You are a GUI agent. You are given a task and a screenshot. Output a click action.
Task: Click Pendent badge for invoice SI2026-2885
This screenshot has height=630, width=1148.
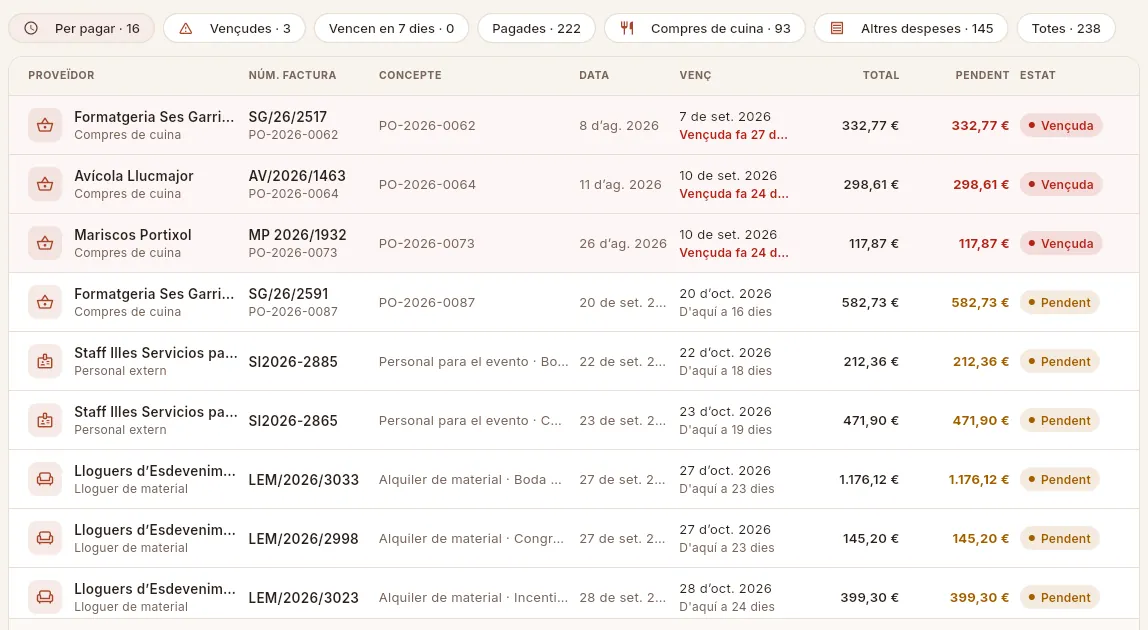click(1059, 361)
